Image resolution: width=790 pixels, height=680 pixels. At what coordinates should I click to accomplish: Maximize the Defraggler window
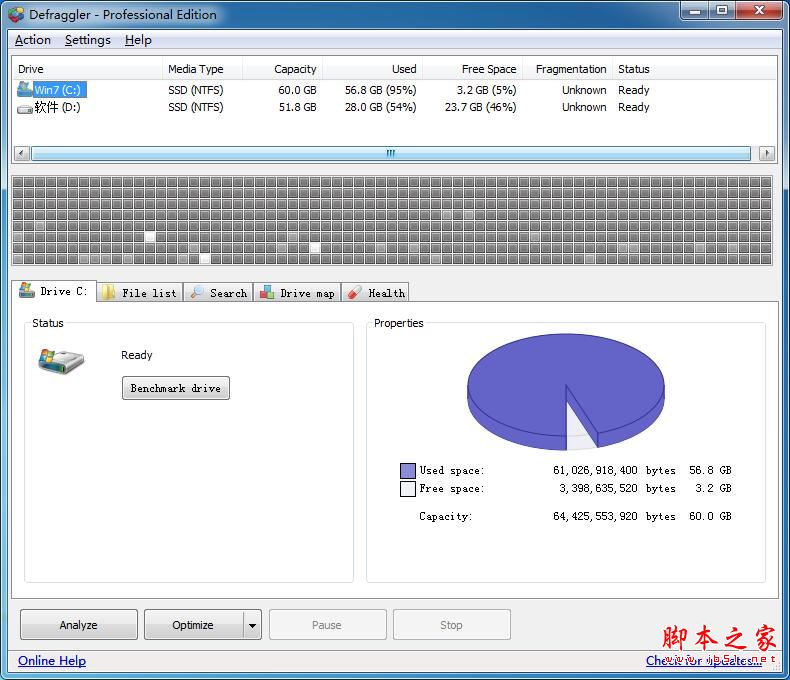[722, 10]
